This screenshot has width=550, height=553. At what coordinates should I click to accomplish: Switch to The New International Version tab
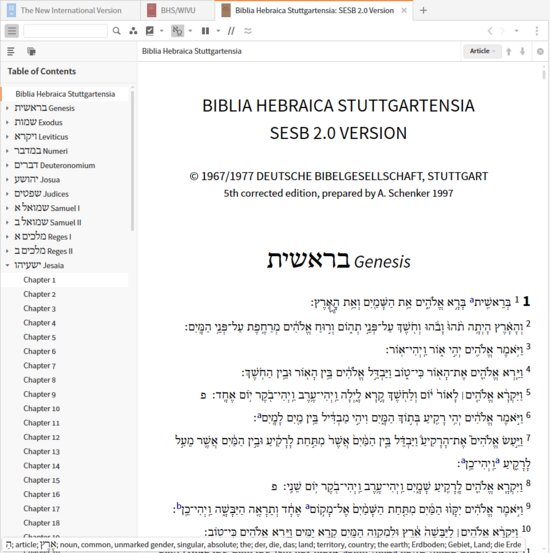71,11
